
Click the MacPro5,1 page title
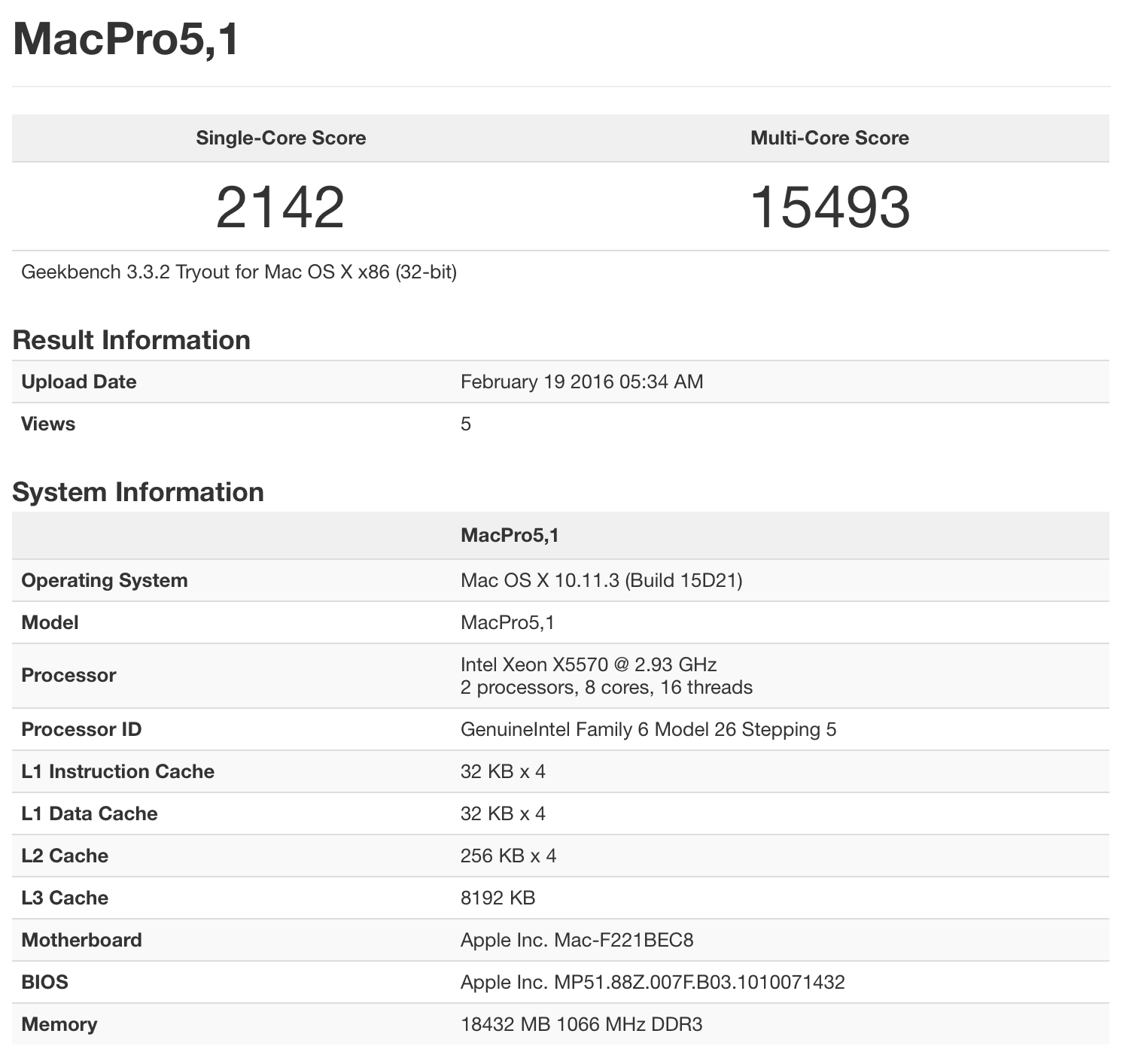click(x=126, y=38)
